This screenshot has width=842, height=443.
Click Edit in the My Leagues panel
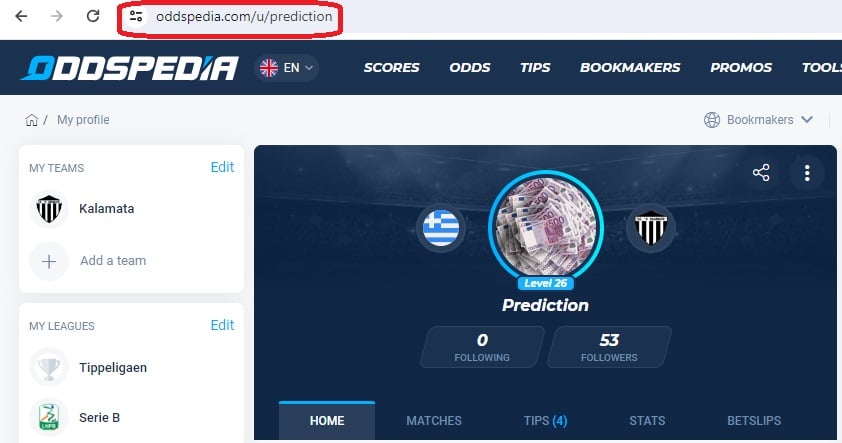(x=222, y=325)
